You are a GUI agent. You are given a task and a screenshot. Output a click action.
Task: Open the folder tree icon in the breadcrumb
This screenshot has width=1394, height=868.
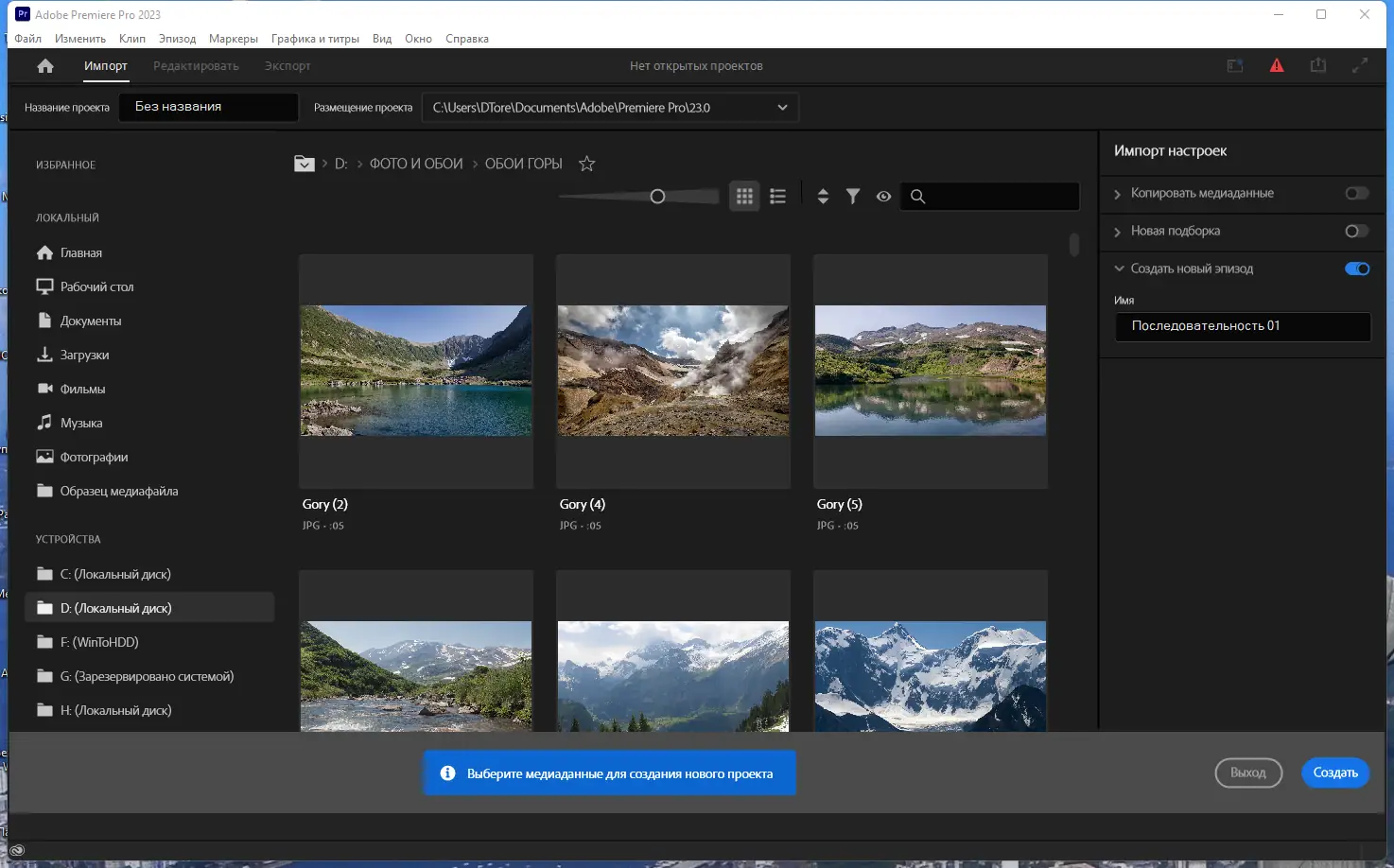(304, 163)
